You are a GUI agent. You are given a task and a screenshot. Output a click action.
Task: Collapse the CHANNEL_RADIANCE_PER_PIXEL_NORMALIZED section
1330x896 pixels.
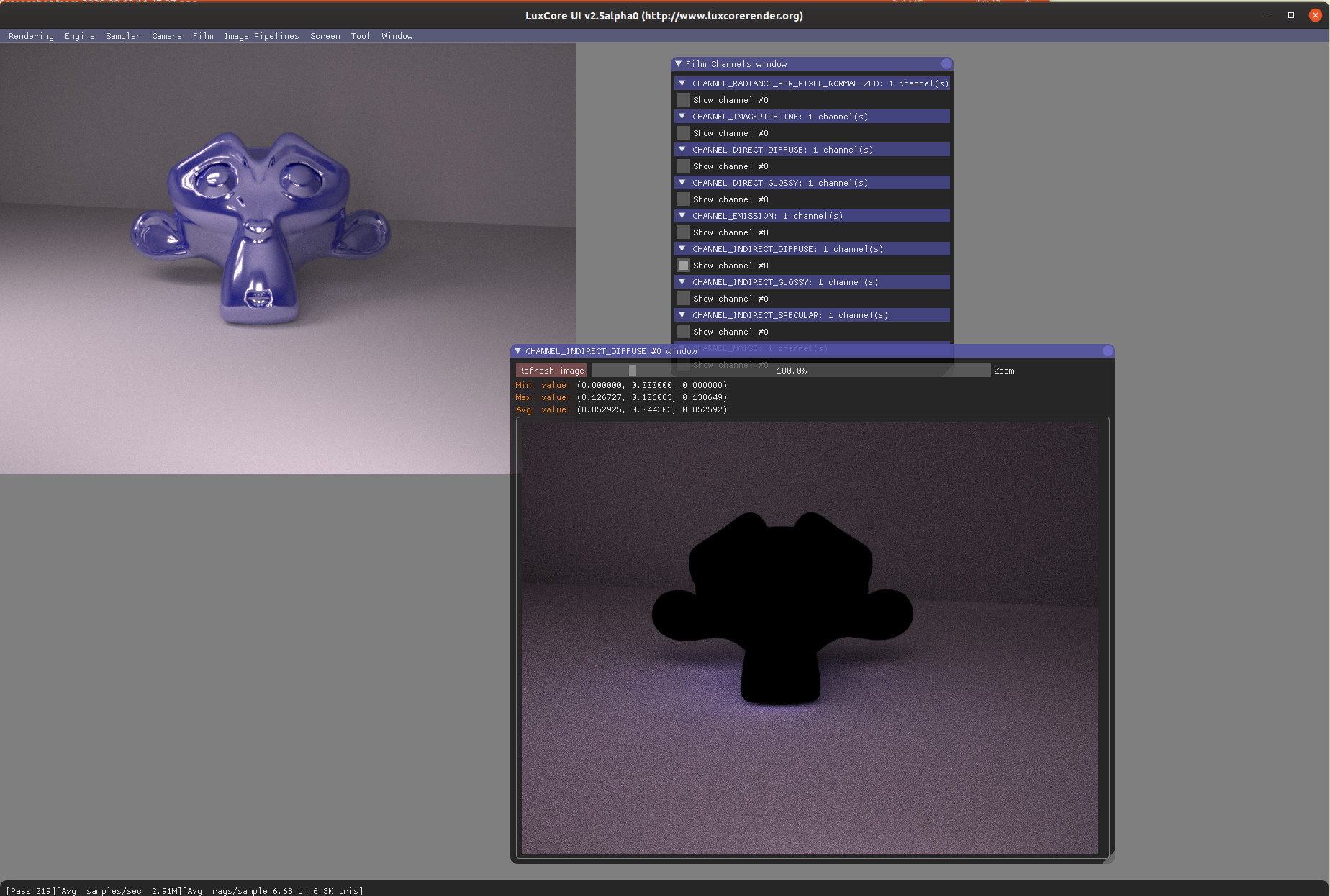pos(682,83)
